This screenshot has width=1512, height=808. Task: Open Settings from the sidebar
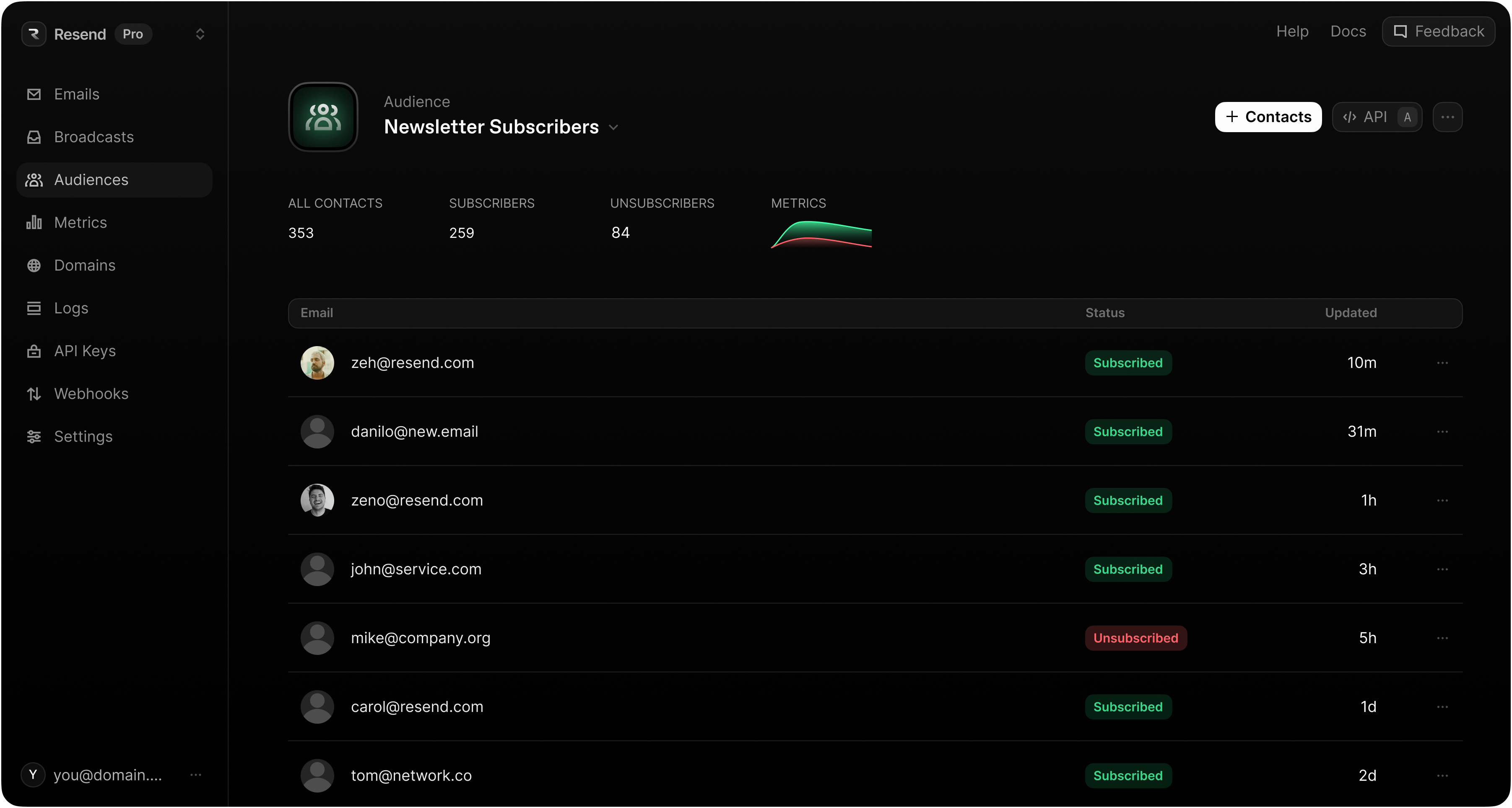[83, 436]
